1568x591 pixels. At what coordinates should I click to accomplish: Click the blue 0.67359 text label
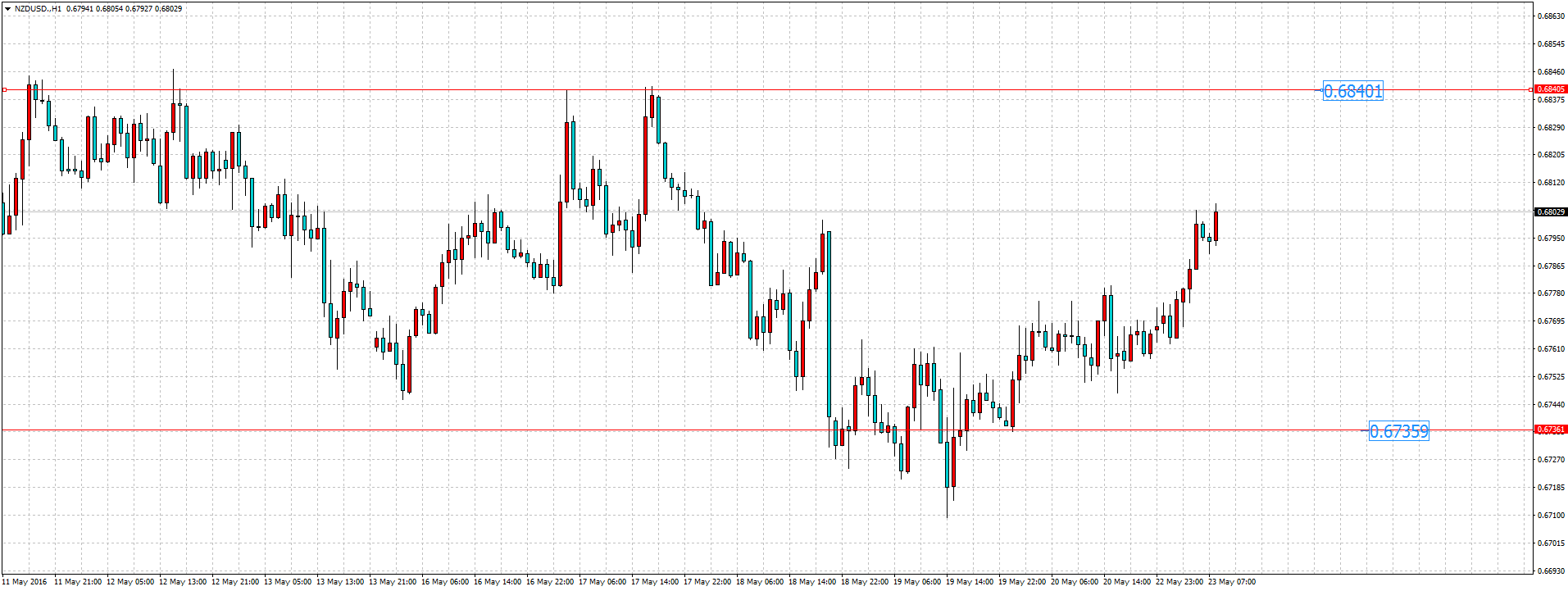pyautogui.click(x=1398, y=431)
